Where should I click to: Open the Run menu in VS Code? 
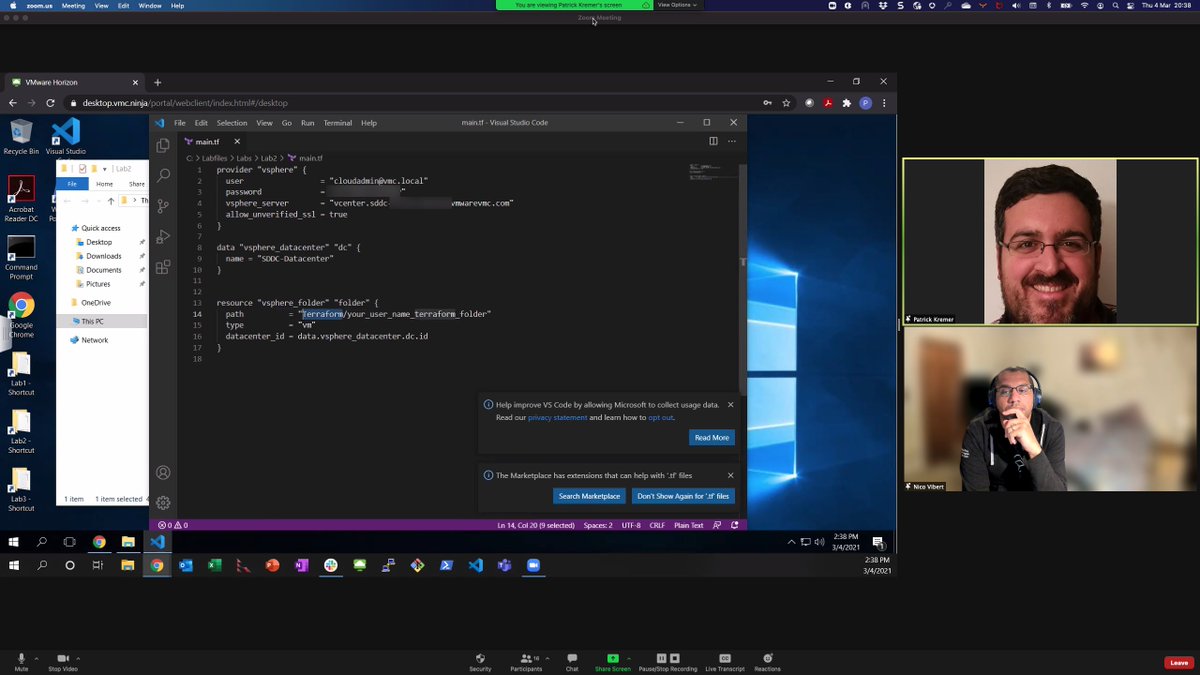pos(307,123)
